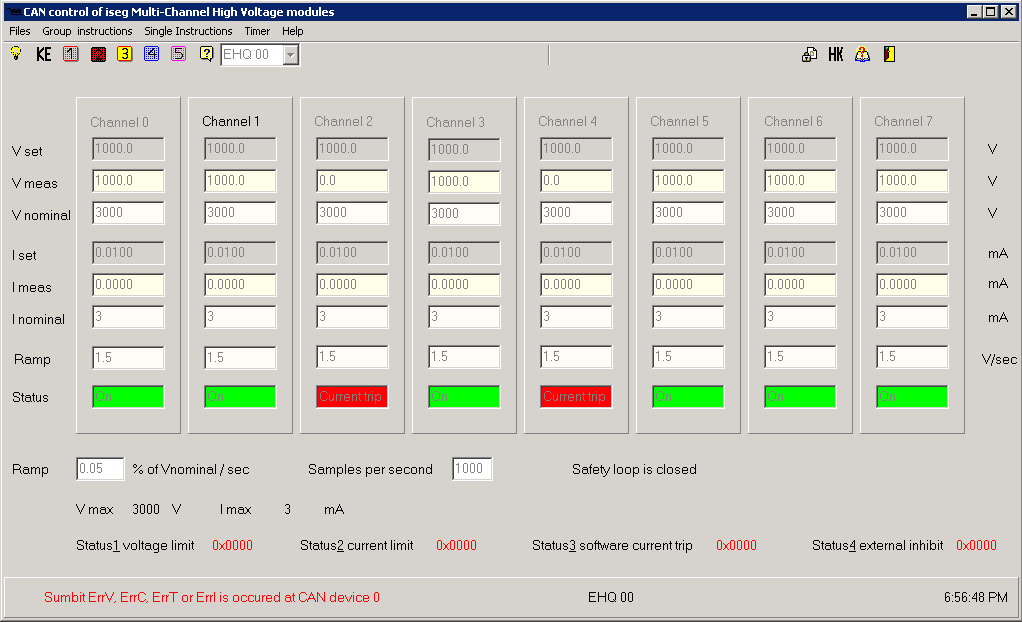Select the dark red number 2 toolbar icon
Viewport: 1022px width, 622px height.
[x=98, y=54]
